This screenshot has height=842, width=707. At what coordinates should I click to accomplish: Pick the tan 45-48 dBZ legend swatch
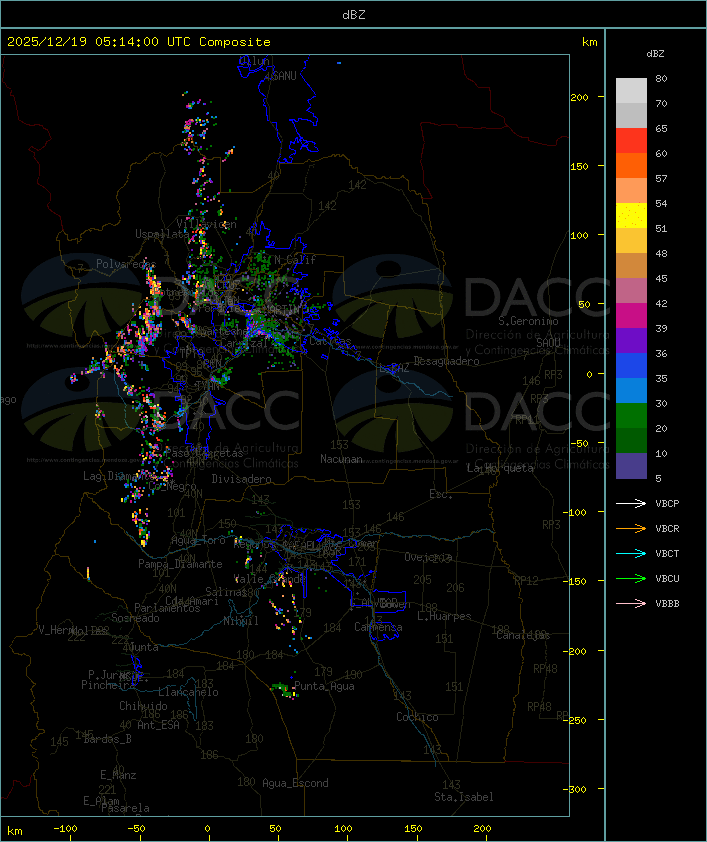[x=631, y=266]
